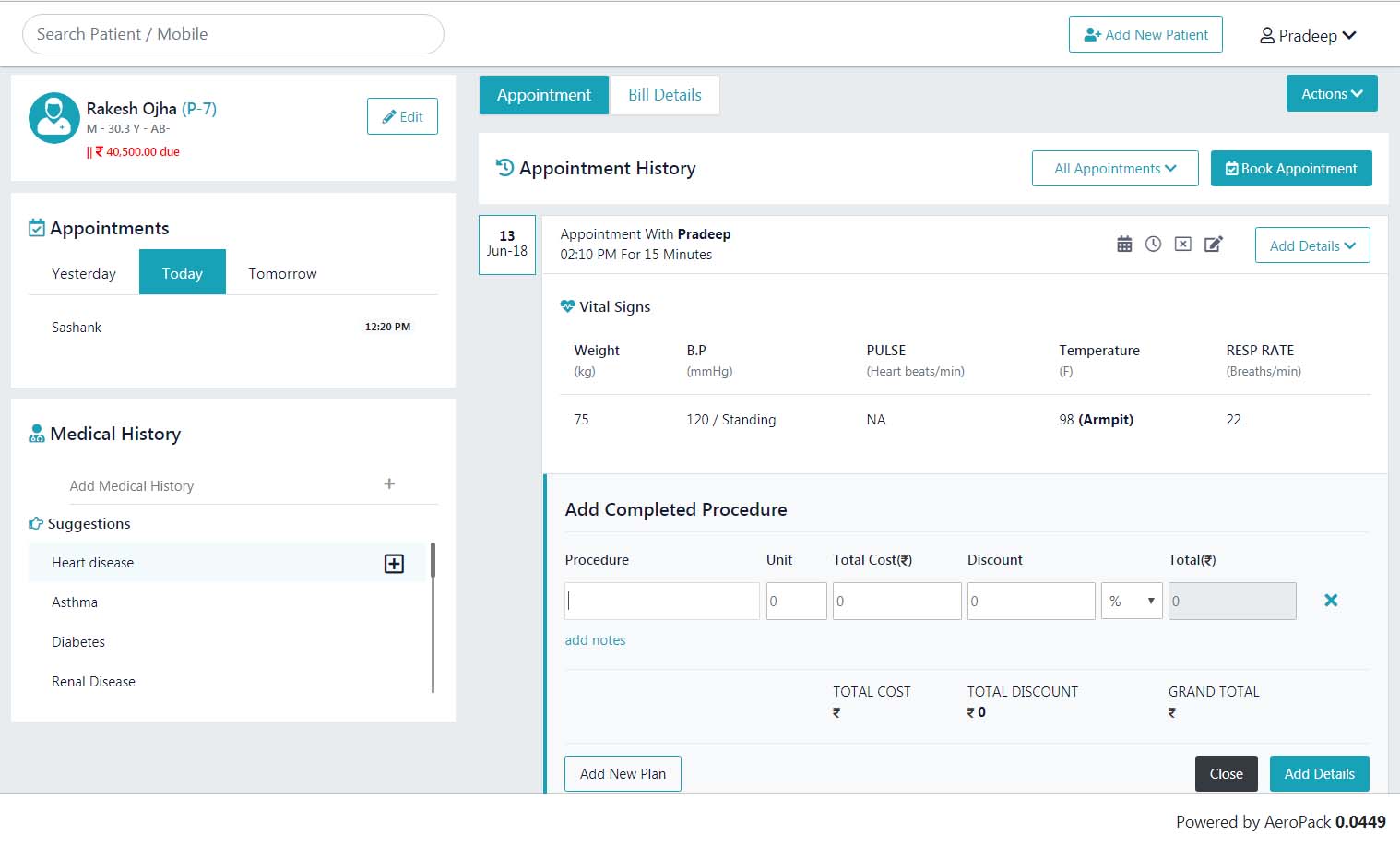
Task: Click the Appointment History clock icon
Action: pos(504,168)
